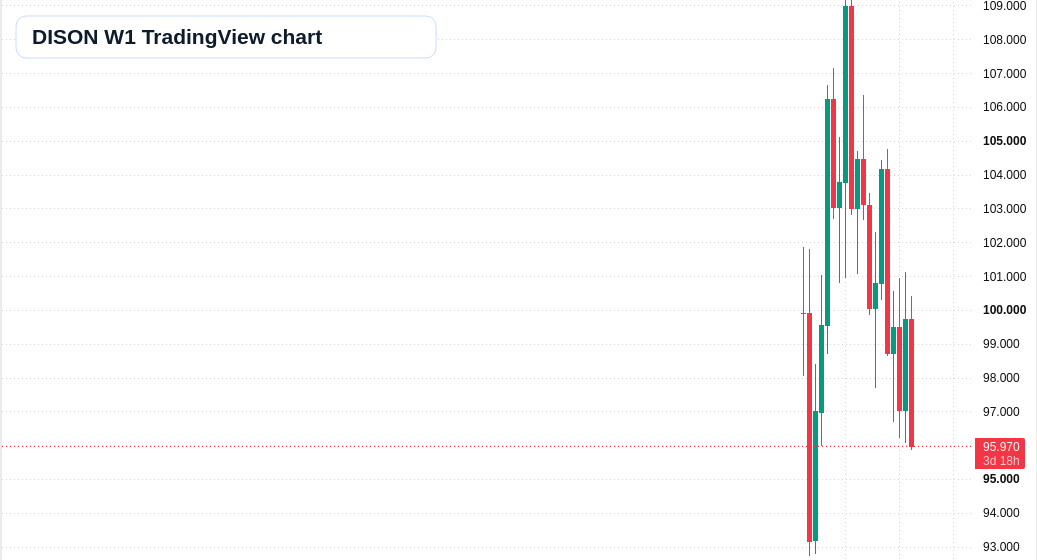
Task: Click the 3d 18h bar countdown label
Action: click(x=1000, y=461)
